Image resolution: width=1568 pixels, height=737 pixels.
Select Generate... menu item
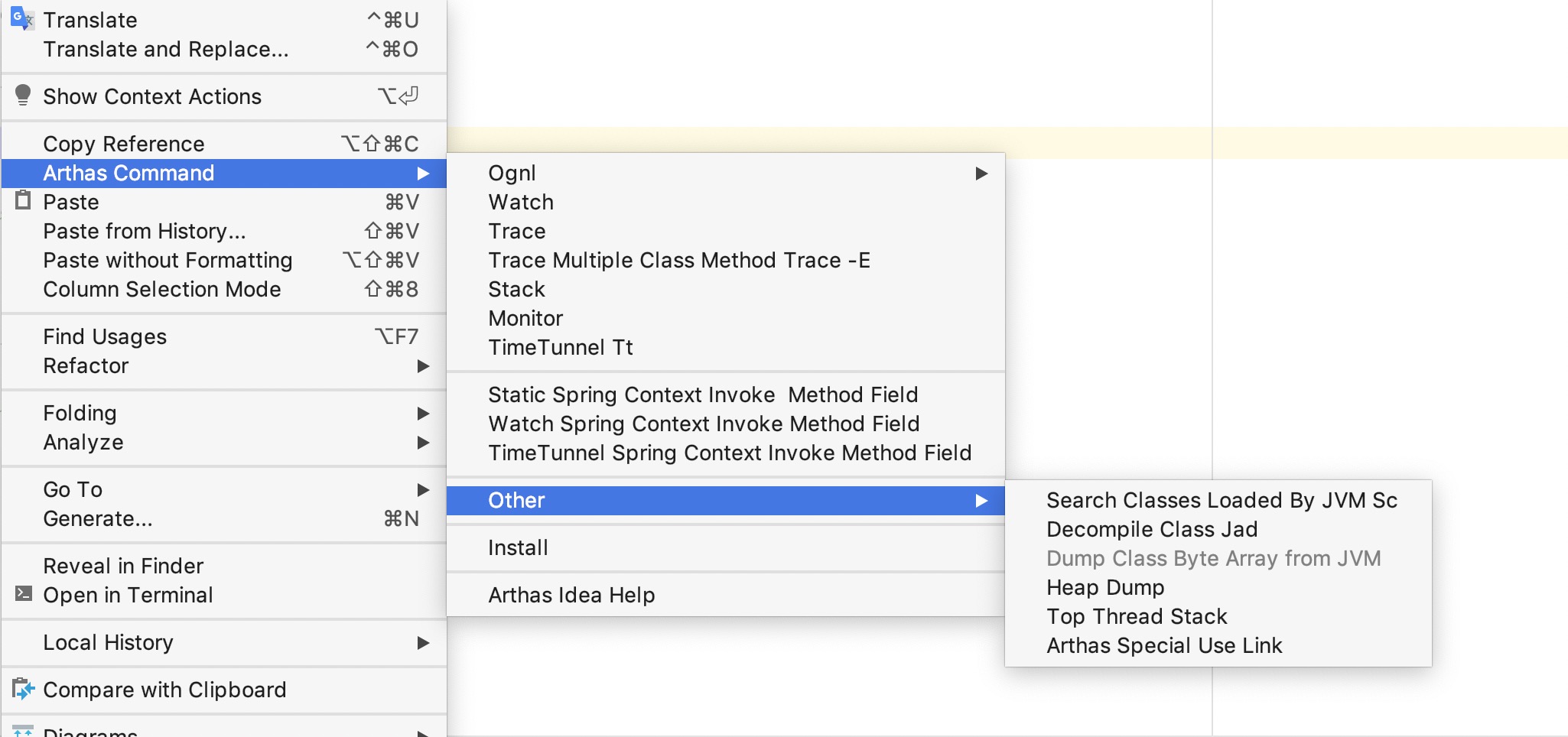(x=224, y=518)
